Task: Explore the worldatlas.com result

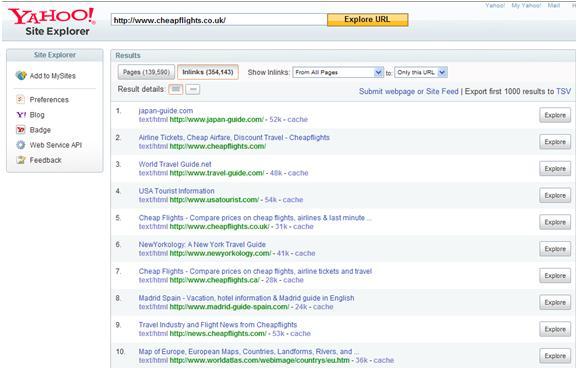Action: click(x=555, y=356)
